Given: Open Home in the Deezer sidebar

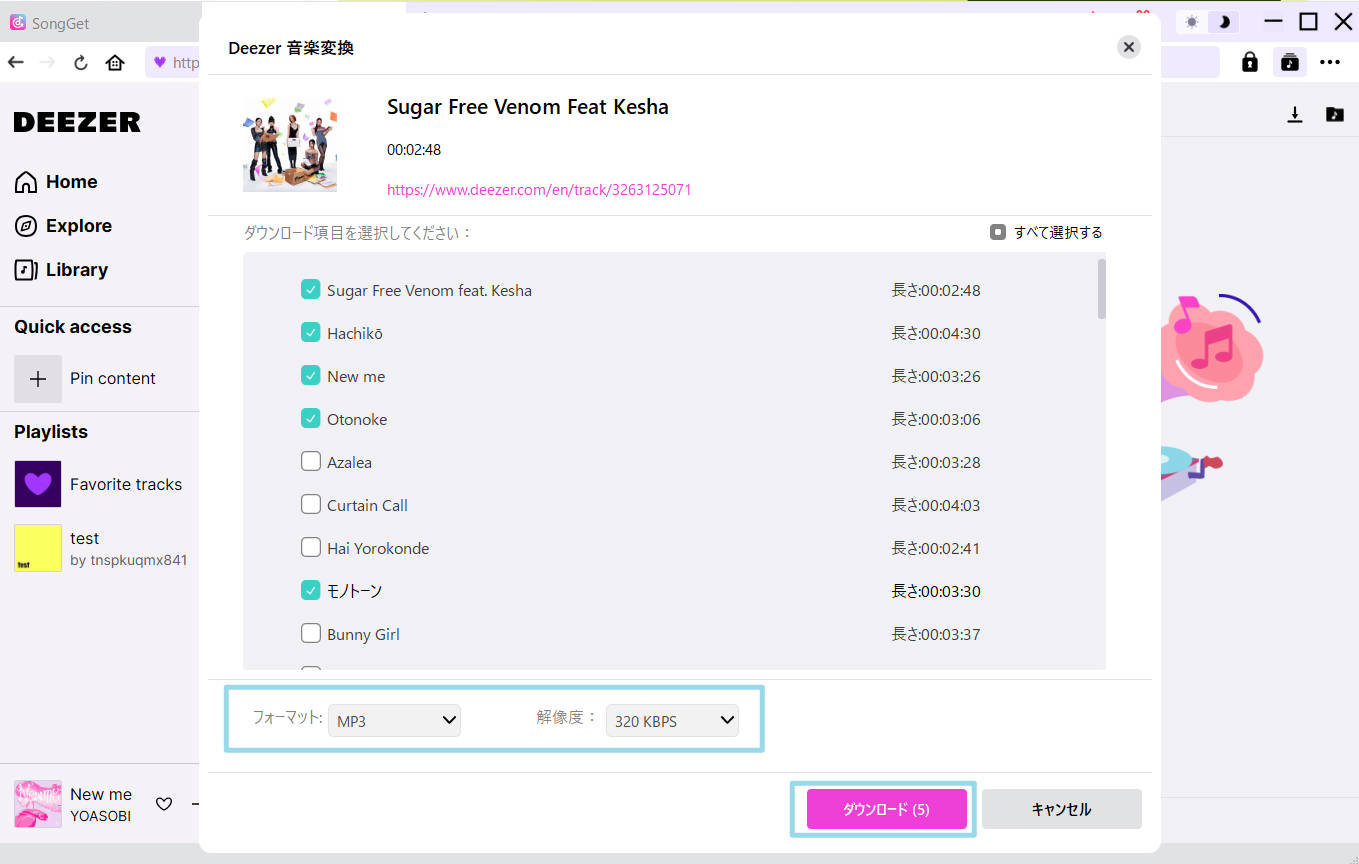Looking at the screenshot, I should (56, 182).
